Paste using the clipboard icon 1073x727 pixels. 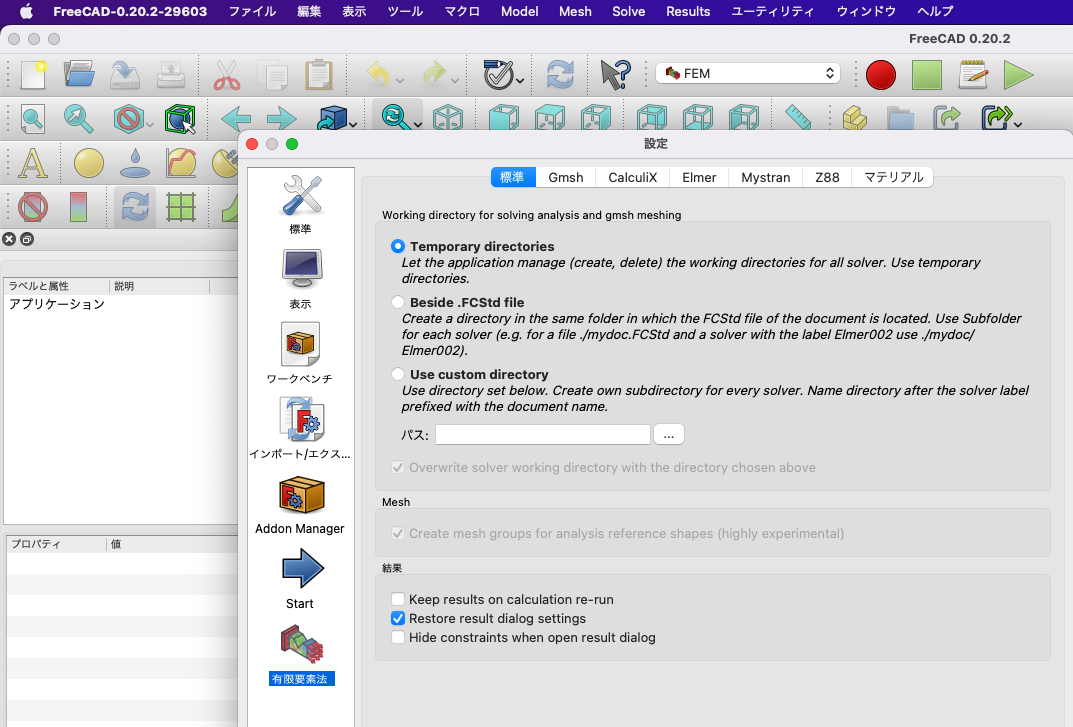click(x=319, y=74)
